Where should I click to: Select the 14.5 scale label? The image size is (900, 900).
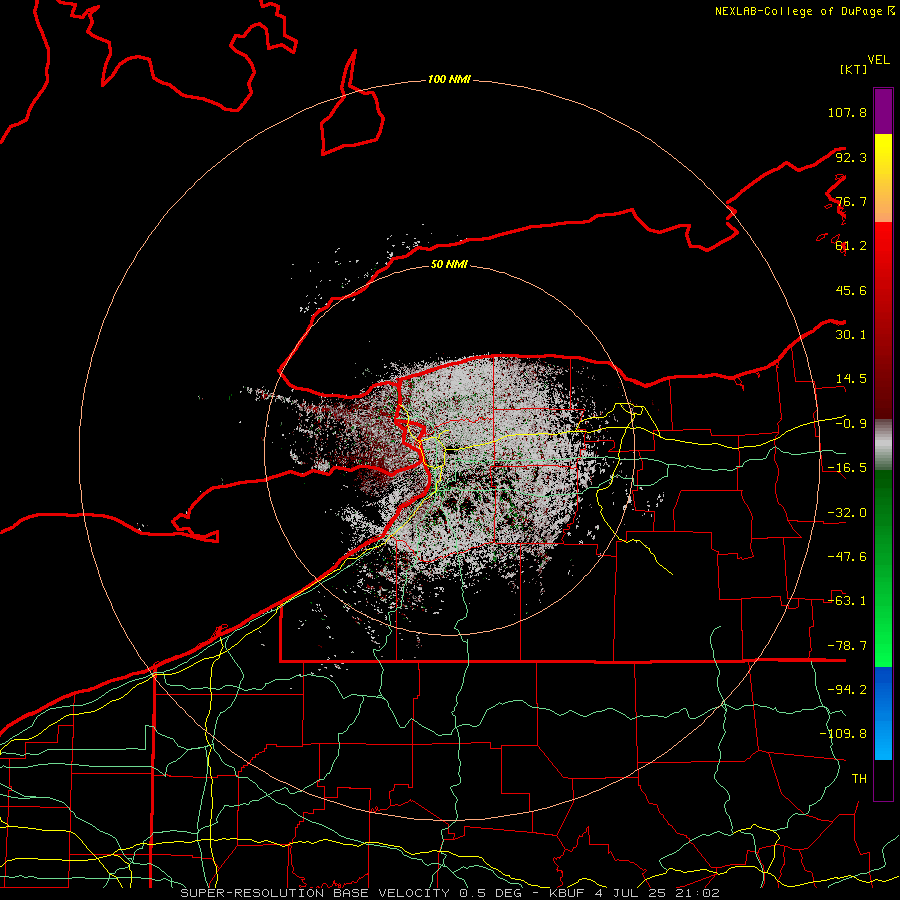tap(851, 379)
